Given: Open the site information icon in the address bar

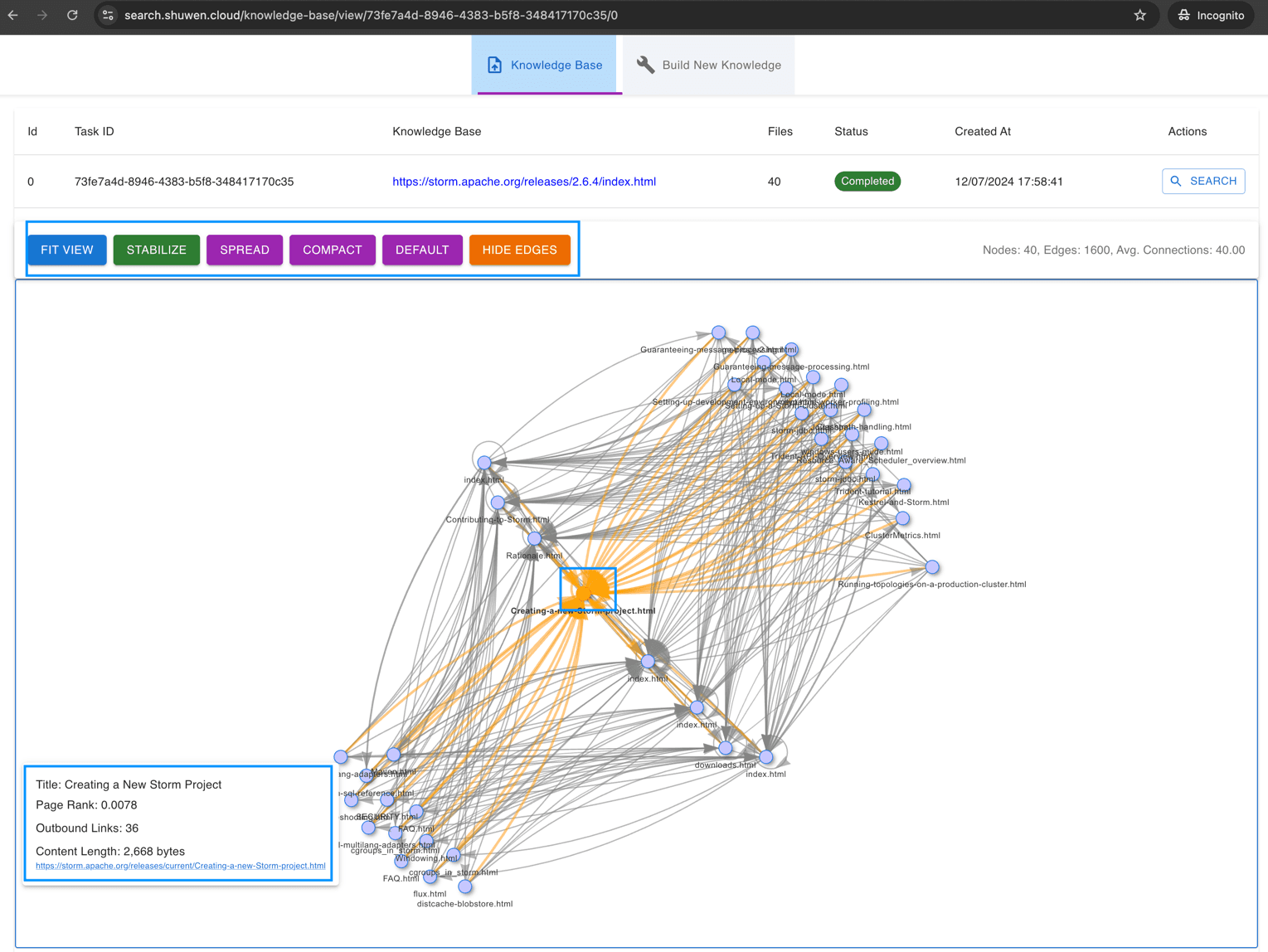Looking at the screenshot, I should (108, 15).
